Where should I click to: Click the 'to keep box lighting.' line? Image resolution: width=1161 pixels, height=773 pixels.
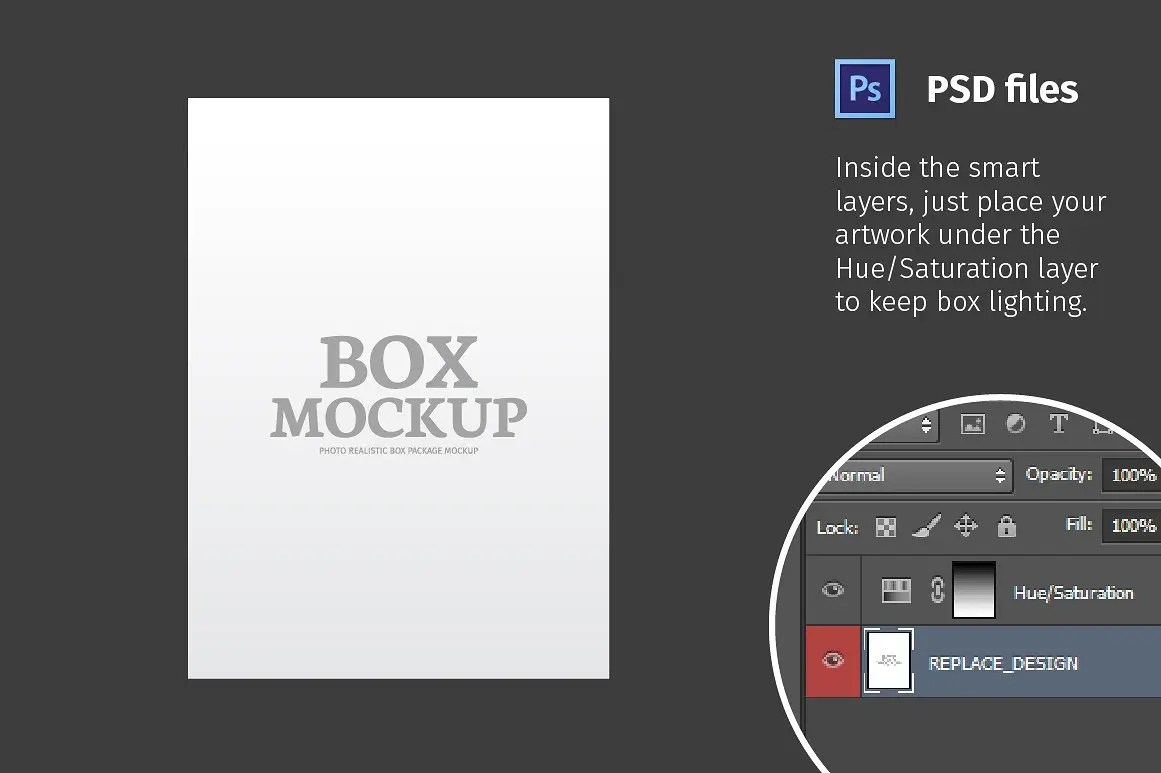click(961, 302)
